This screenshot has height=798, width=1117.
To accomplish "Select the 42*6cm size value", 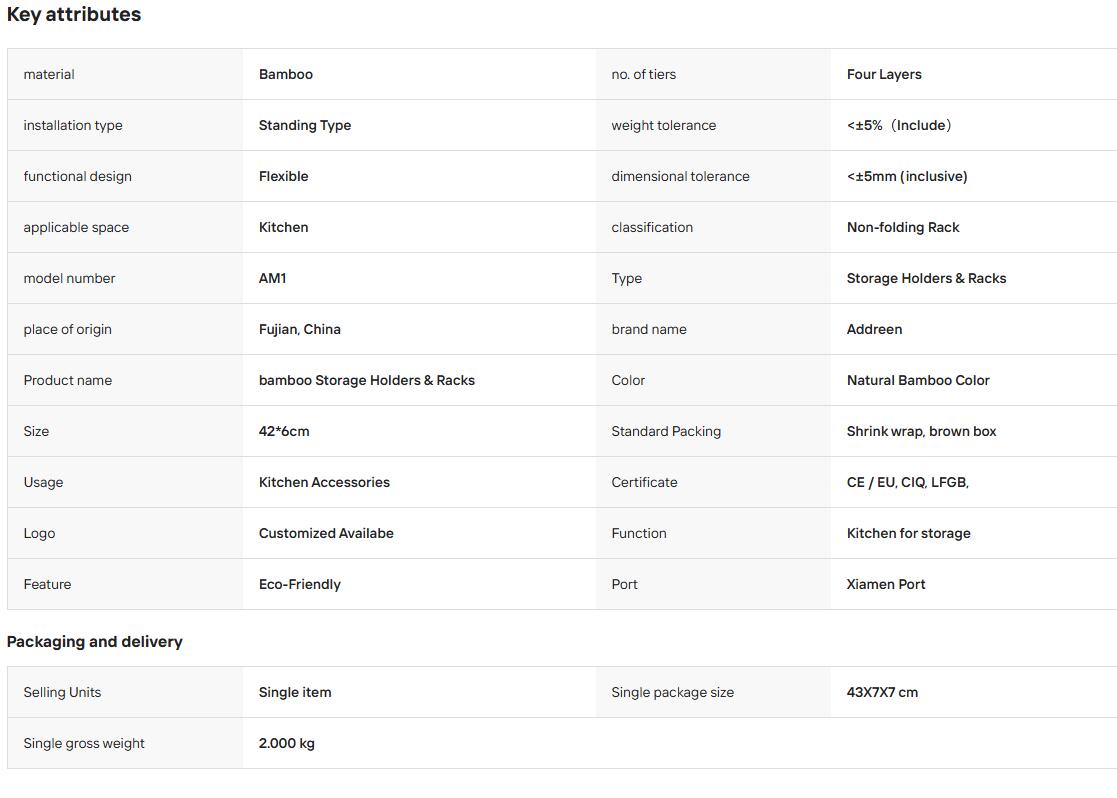I will pyautogui.click(x=284, y=431).
